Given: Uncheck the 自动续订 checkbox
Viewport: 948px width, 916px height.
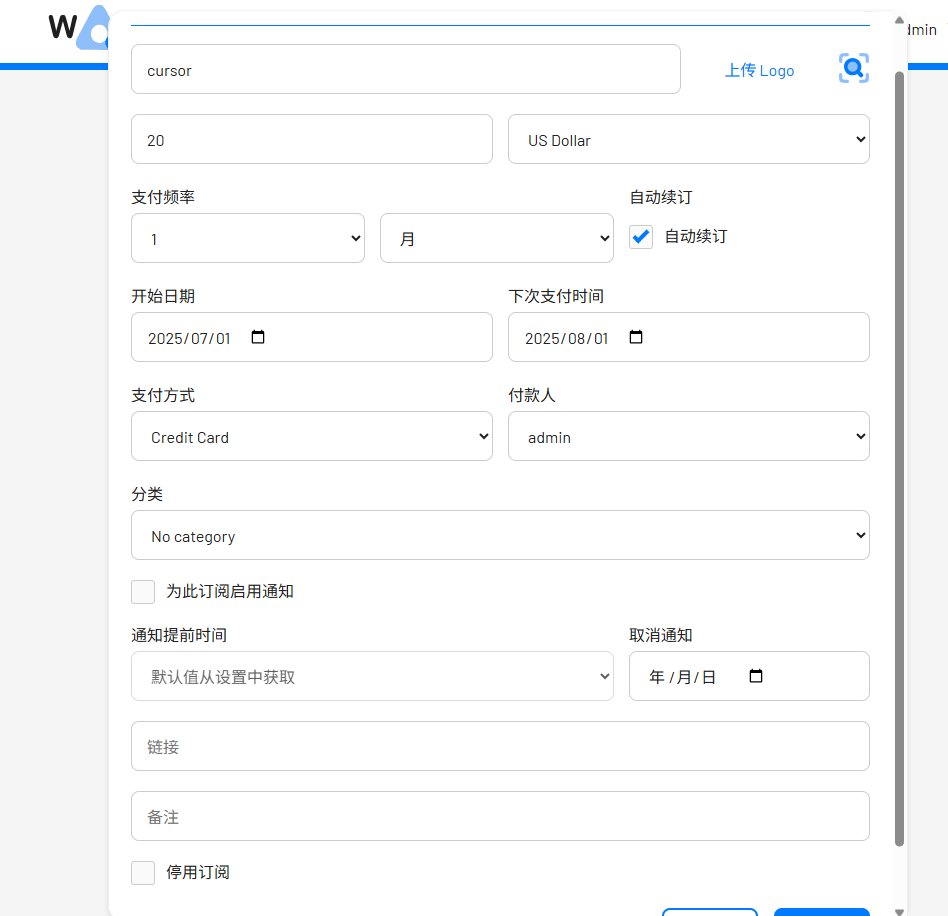Looking at the screenshot, I should (x=641, y=236).
